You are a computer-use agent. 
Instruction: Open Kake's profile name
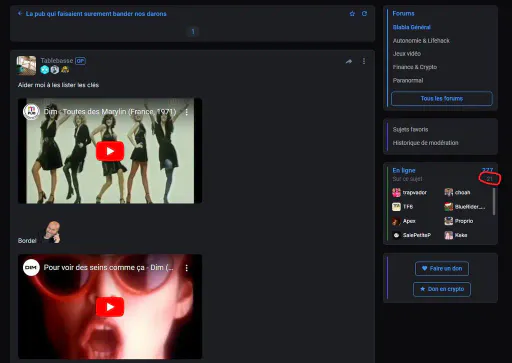(x=461, y=235)
